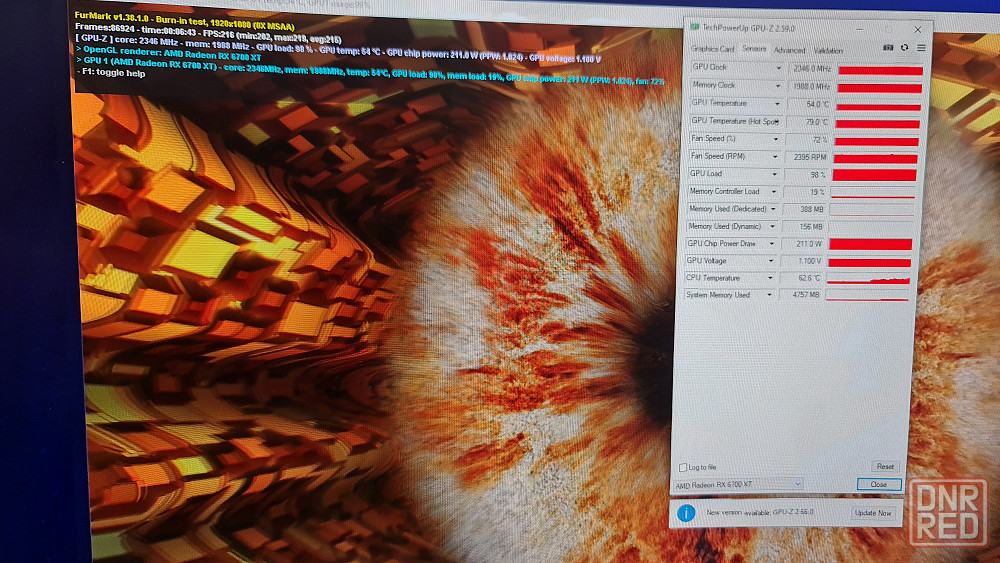Viewport: 1000px width, 563px height.
Task: Click the GPU-Z screenshot camera icon
Action: pyautogui.click(x=888, y=48)
